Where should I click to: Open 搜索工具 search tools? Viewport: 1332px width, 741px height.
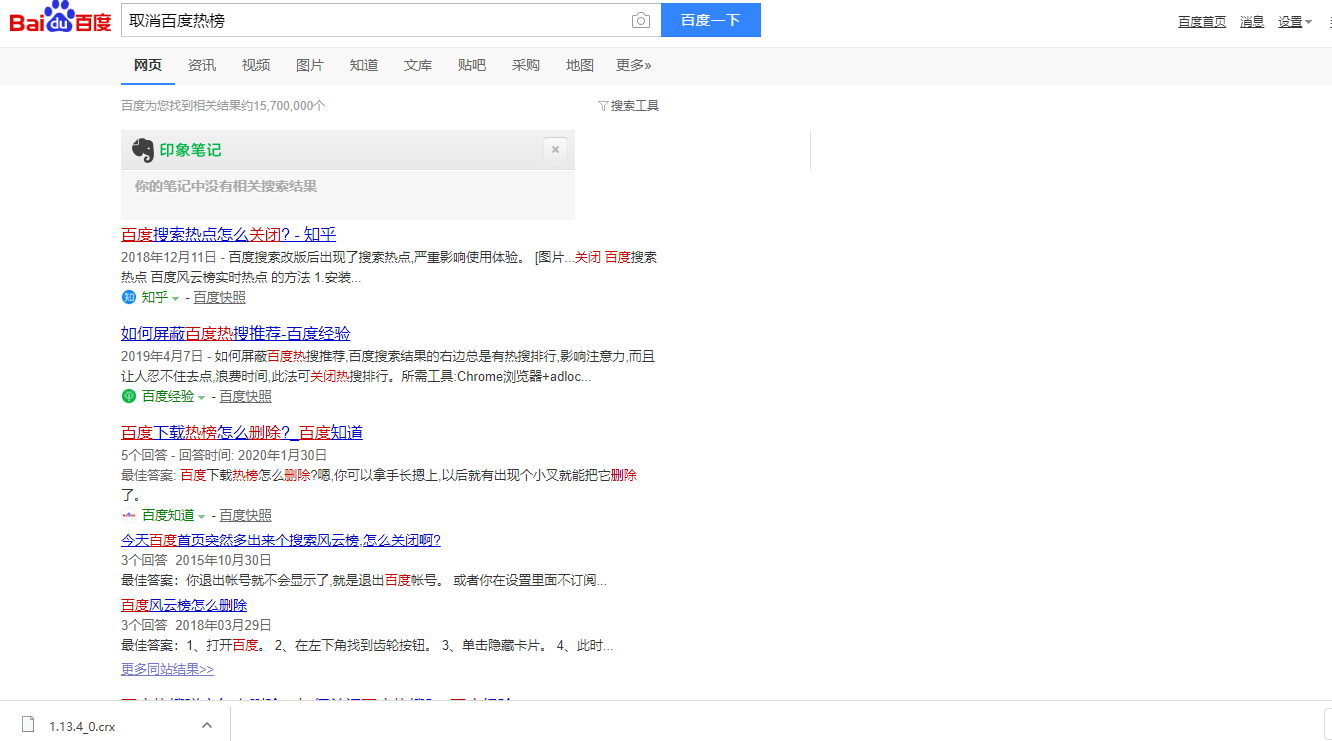pyautogui.click(x=628, y=106)
